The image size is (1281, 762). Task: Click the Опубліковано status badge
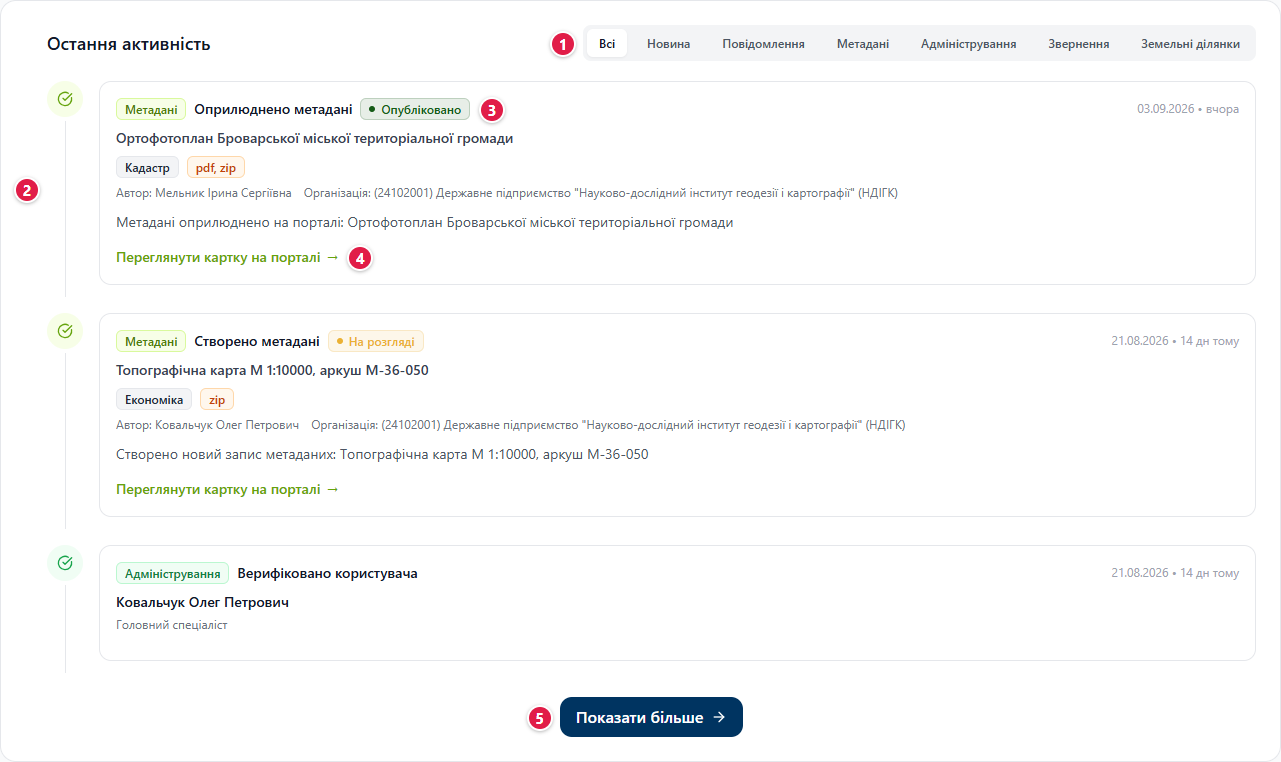pos(415,109)
